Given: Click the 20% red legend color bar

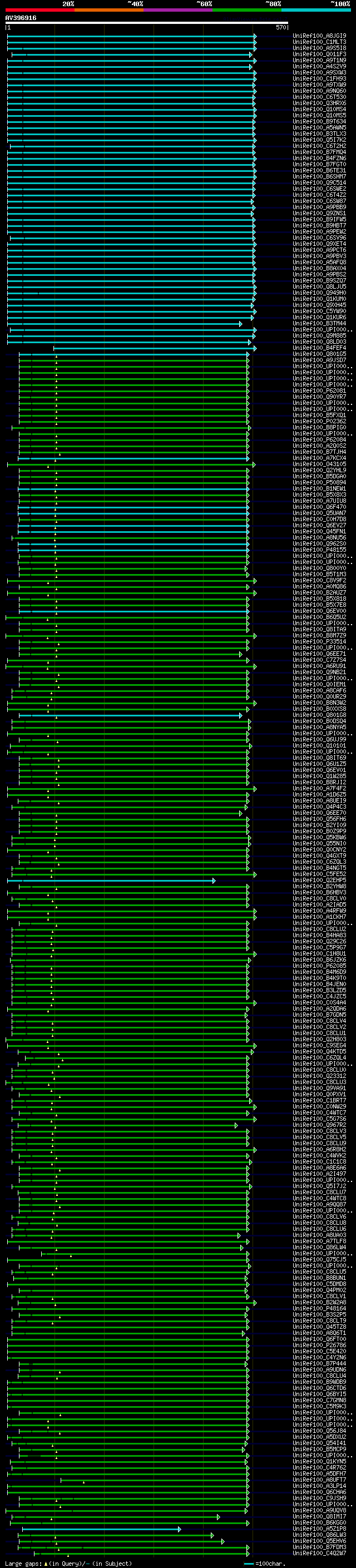Looking at the screenshot, I should point(39,10).
